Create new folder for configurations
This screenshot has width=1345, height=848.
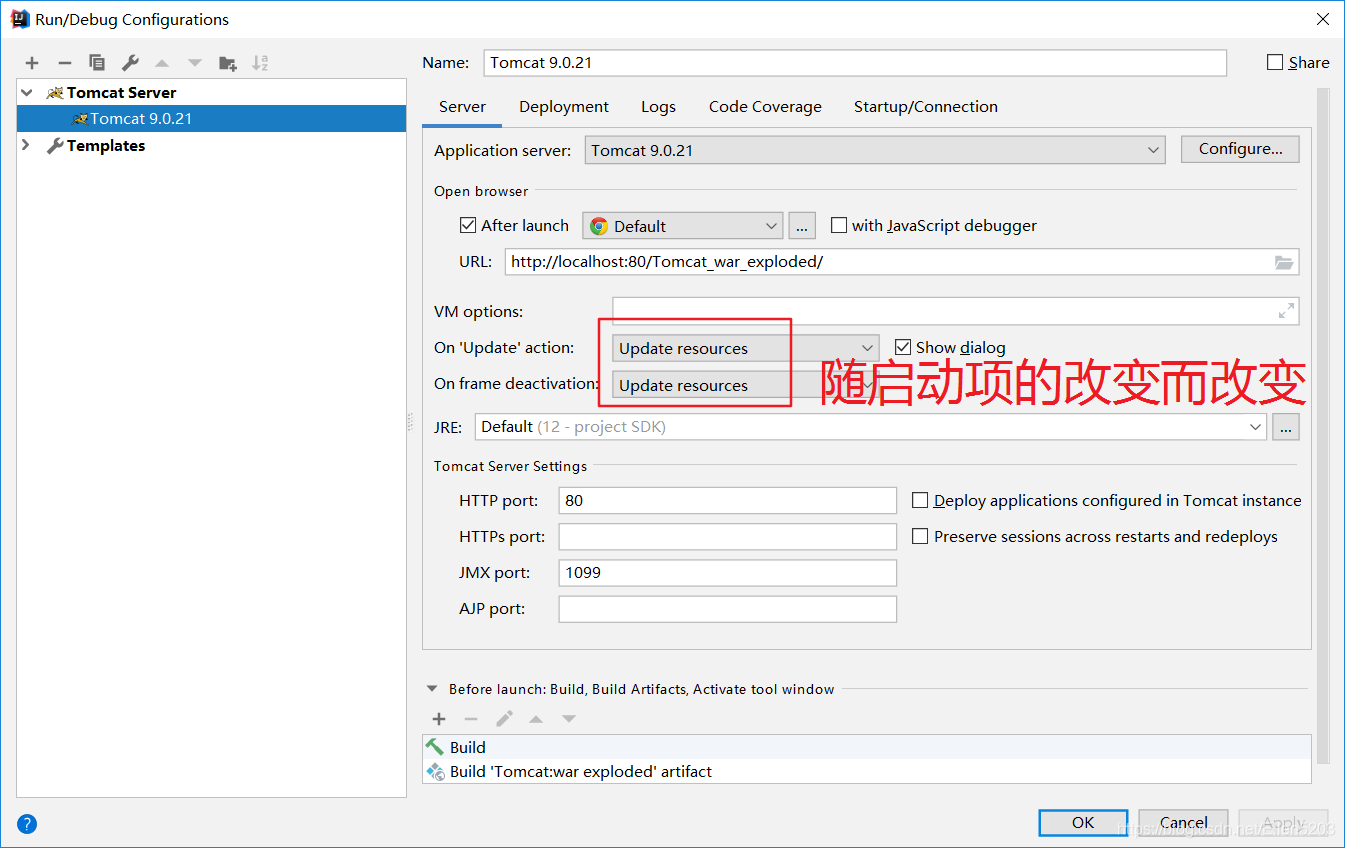coord(228,63)
